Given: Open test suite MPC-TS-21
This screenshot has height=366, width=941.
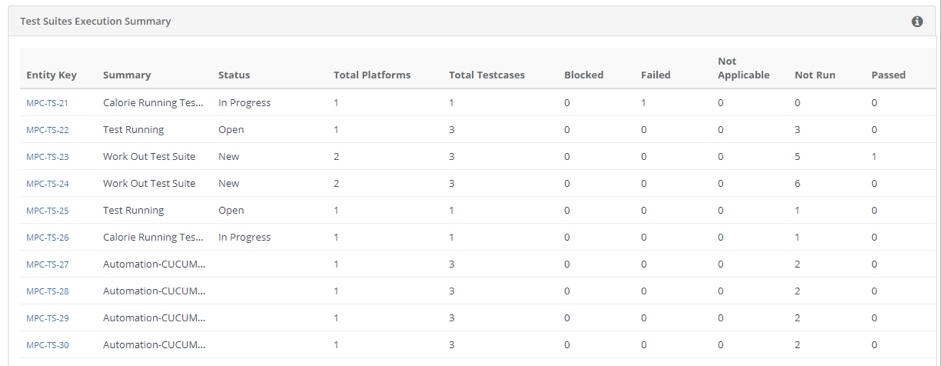Looking at the screenshot, I should point(47,103).
